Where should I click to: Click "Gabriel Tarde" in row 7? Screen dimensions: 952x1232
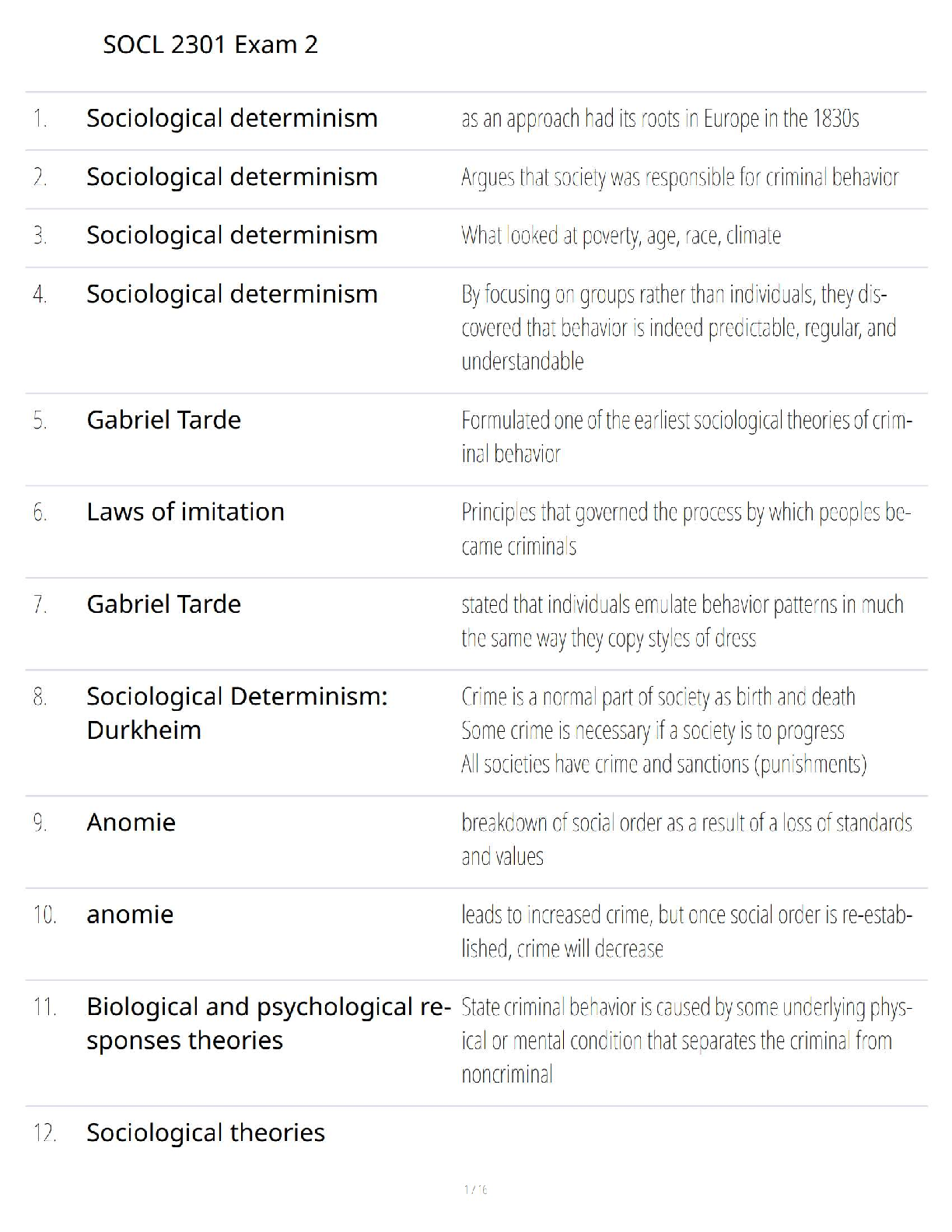[163, 604]
